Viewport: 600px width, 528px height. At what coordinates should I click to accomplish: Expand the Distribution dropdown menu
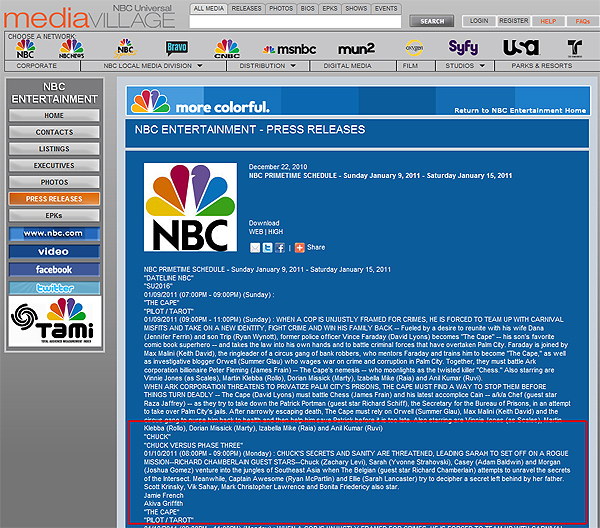[x=267, y=65]
